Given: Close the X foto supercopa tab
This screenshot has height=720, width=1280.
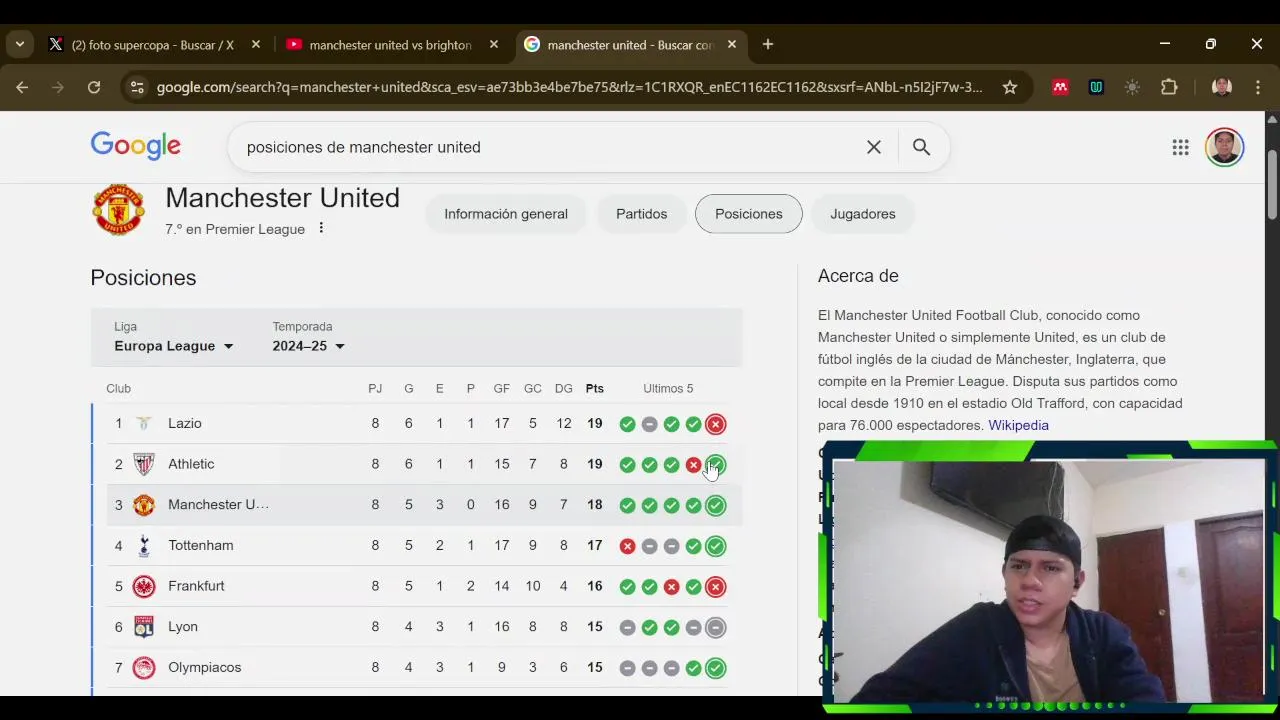Looking at the screenshot, I should click(255, 45).
